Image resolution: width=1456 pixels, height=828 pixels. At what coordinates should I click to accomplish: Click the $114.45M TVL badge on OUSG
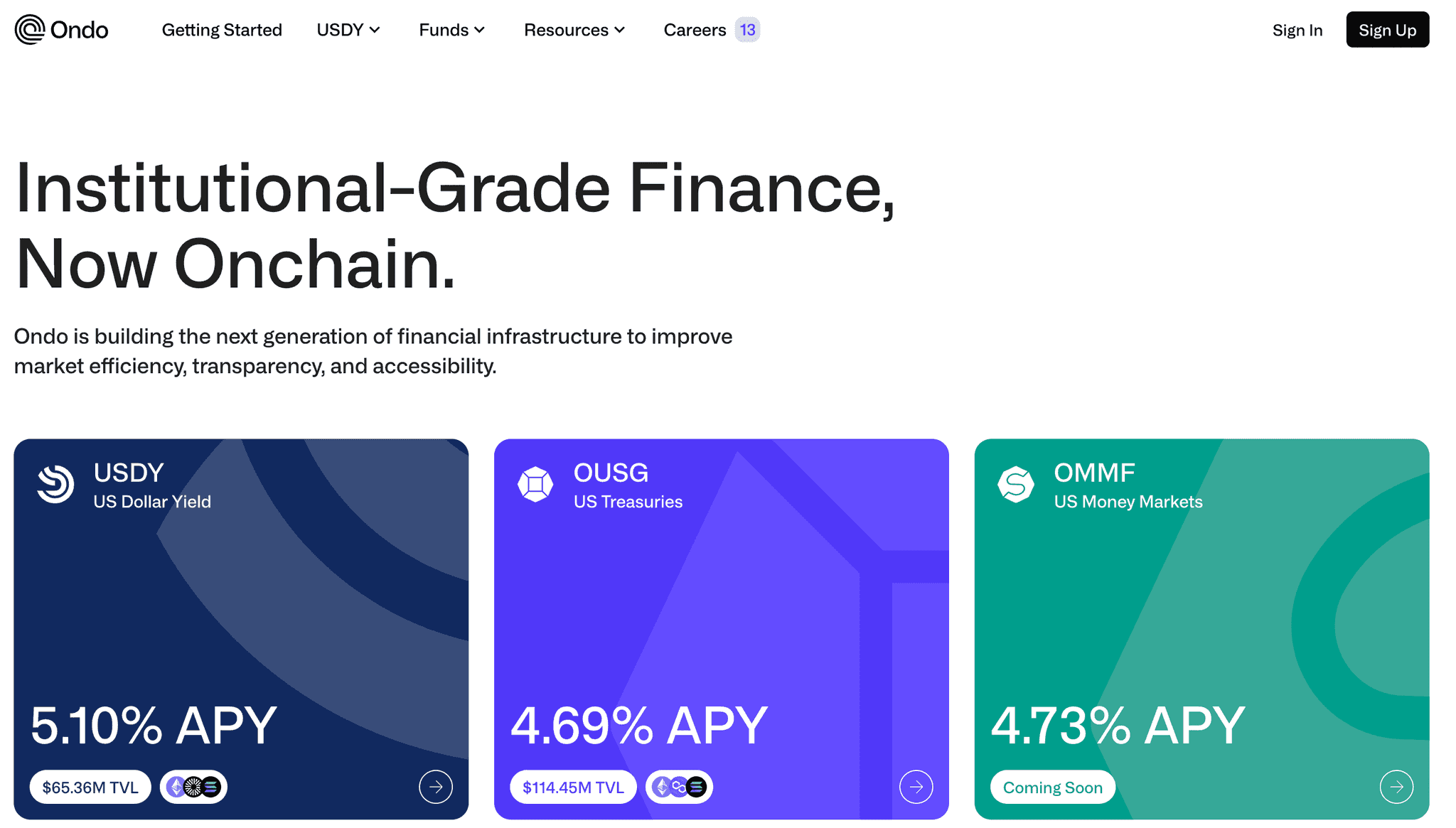[x=572, y=787]
